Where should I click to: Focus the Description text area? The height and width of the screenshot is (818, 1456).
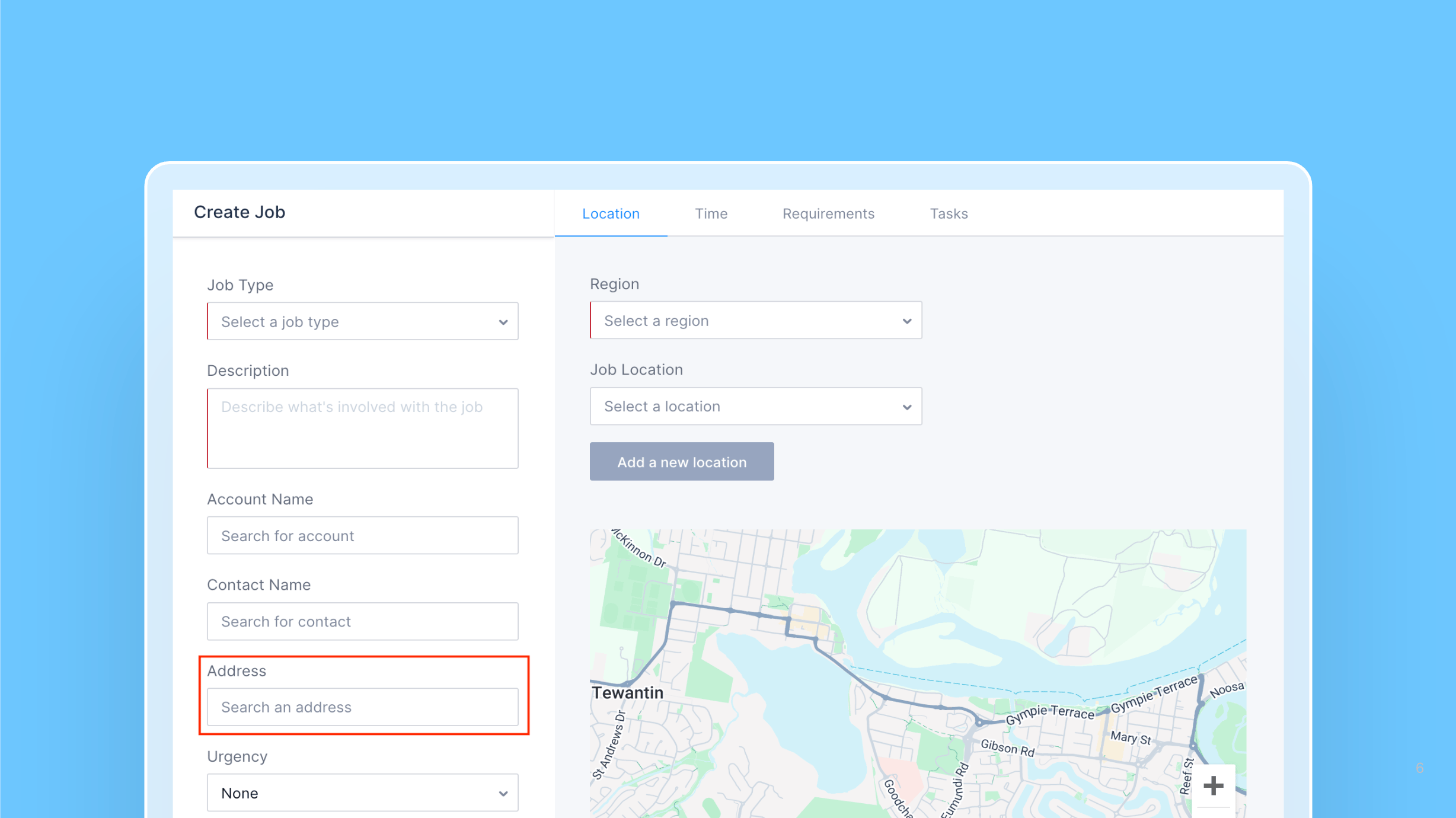(362, 428)
